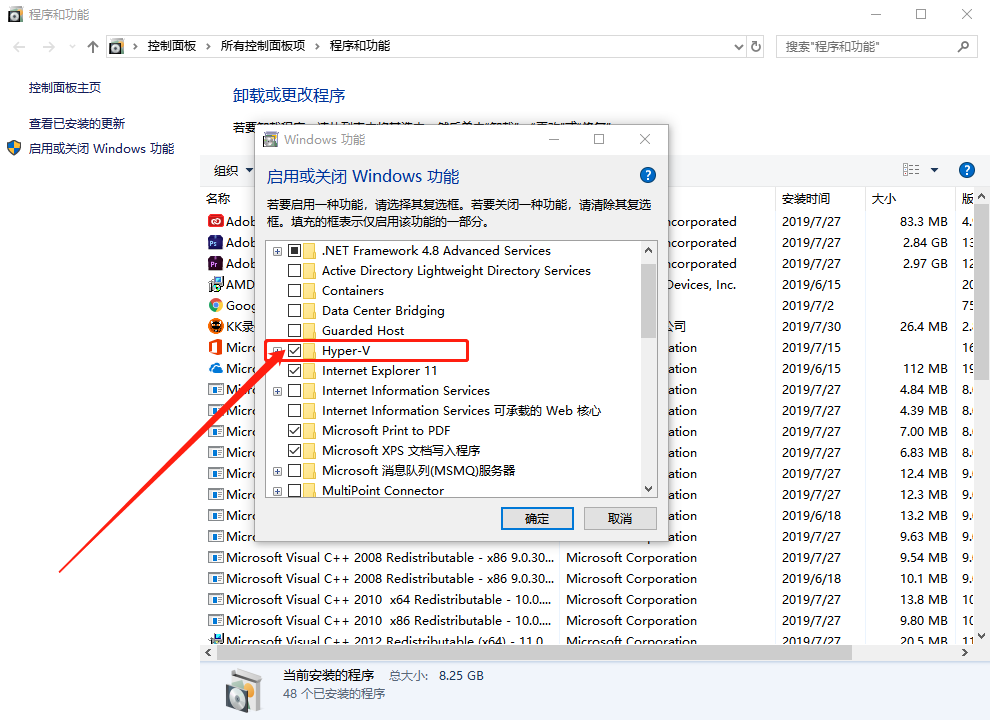The width and height of the screenshot is (990, 720).
Task: Click the vertical scrollbar in the features list
Action: point(648,300)
